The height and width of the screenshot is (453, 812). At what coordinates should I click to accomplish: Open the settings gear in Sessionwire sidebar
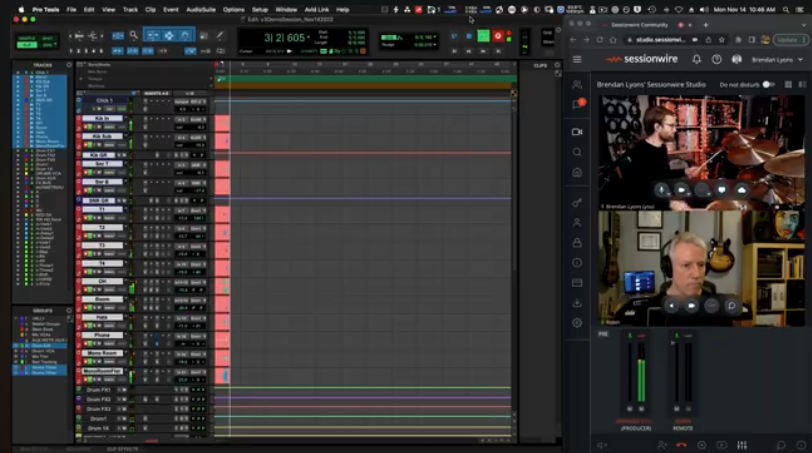pyautogui.click(x=577, y=323)
